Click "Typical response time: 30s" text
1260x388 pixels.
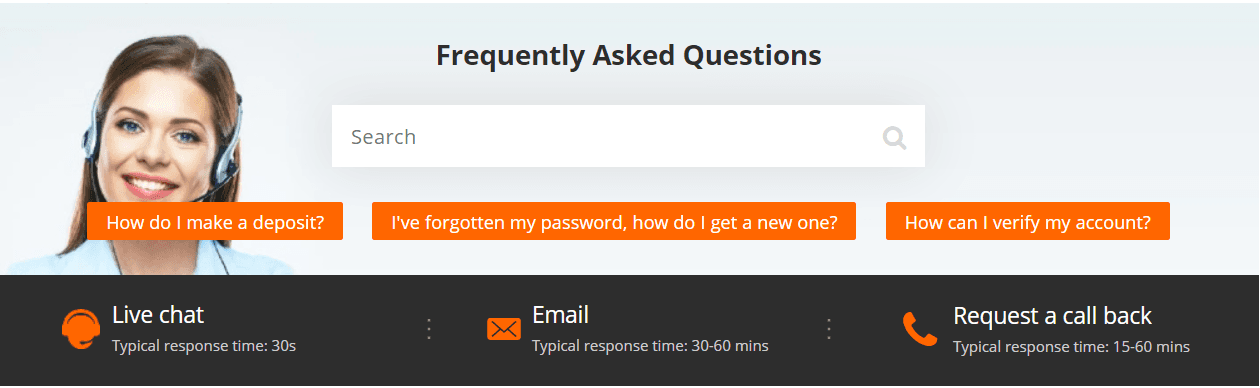(204, 347)
